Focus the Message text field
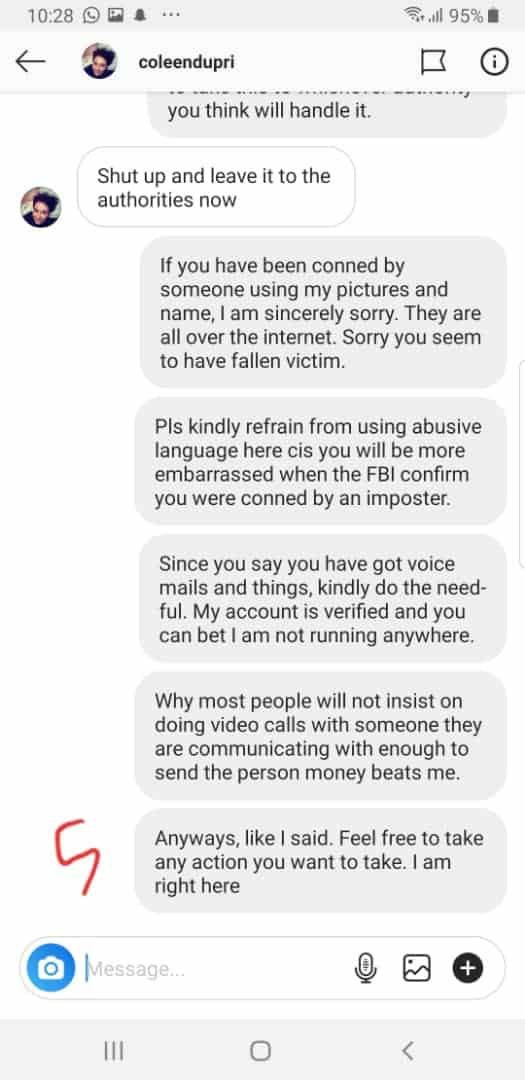The width and height of the screenshot is (525, 1080). coord(214,968)
